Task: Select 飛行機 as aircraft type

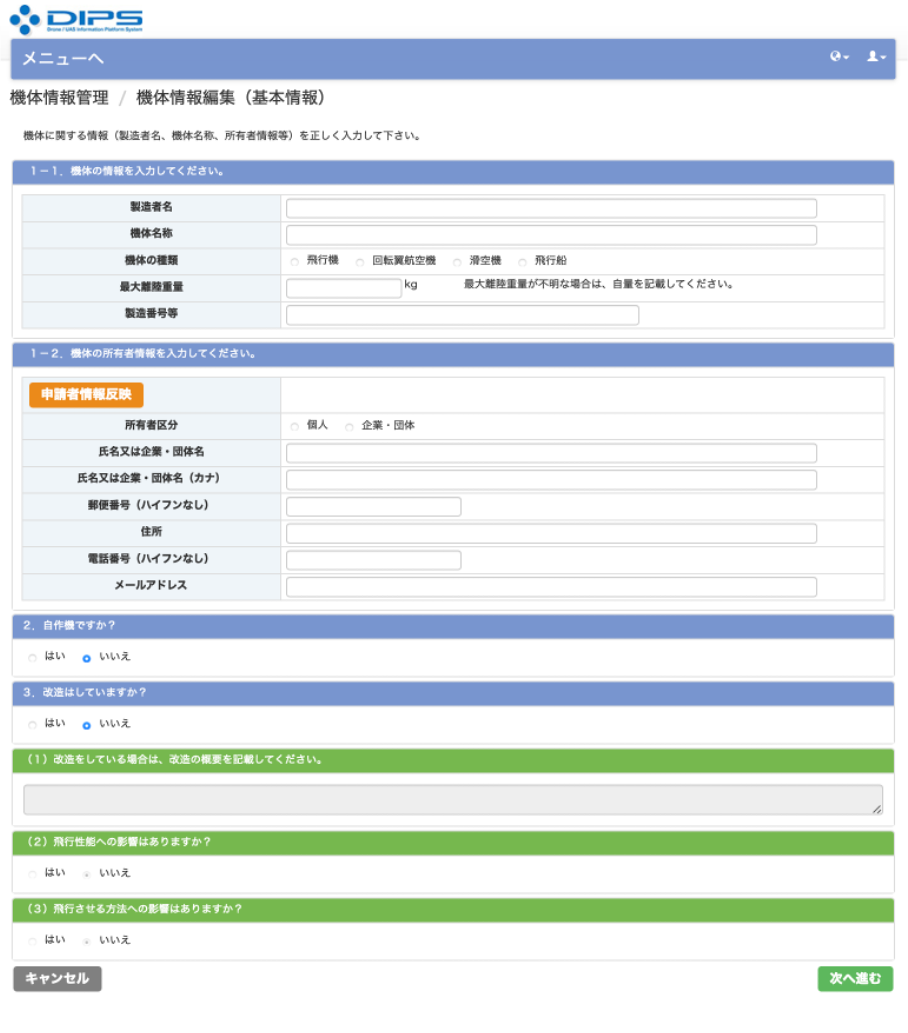Action: 294,261
